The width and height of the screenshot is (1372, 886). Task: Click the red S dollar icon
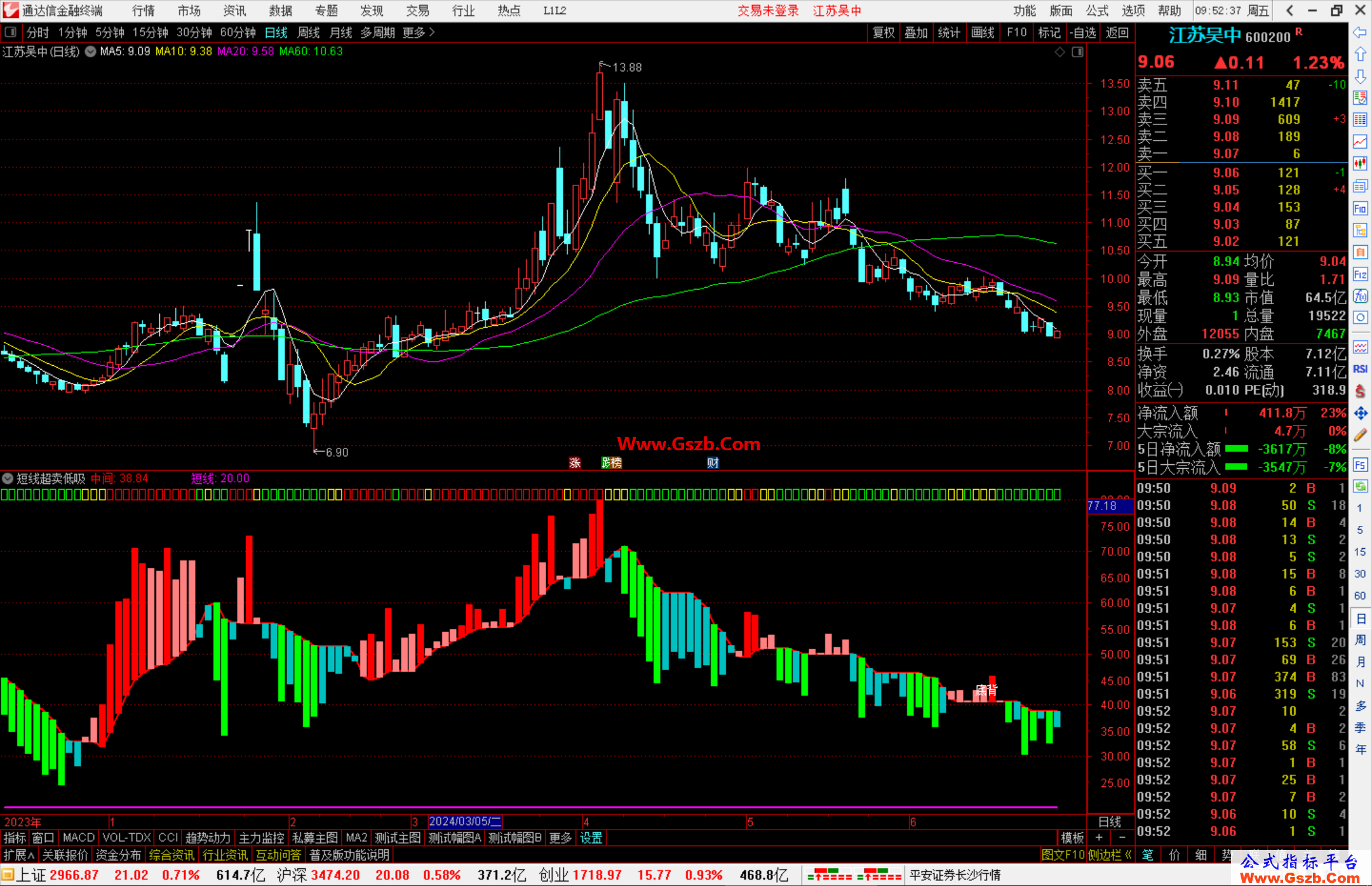(x=1360, y=391)
